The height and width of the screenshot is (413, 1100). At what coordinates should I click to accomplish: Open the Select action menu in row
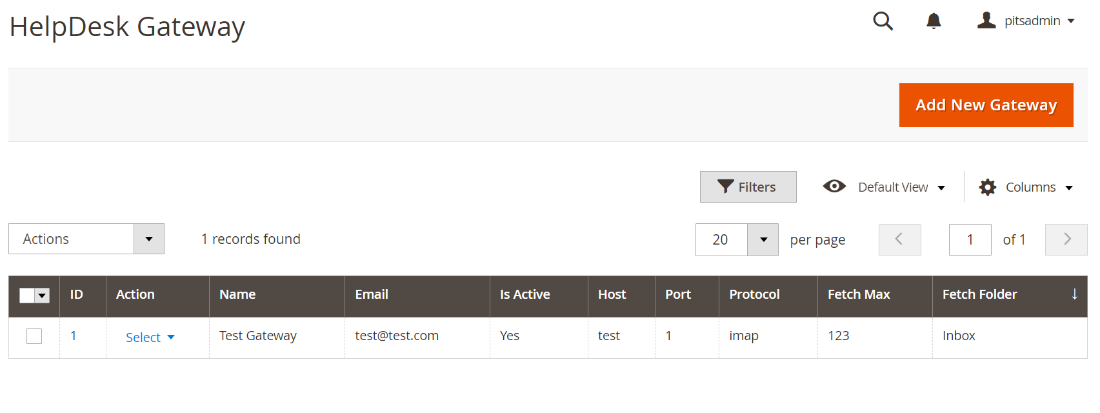[x=150, y=337]
